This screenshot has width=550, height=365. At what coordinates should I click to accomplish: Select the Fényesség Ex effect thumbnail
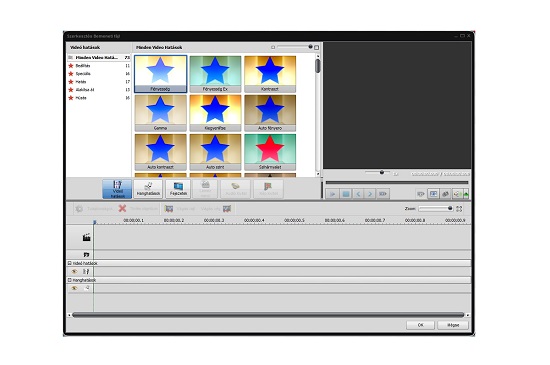point(215,74)
